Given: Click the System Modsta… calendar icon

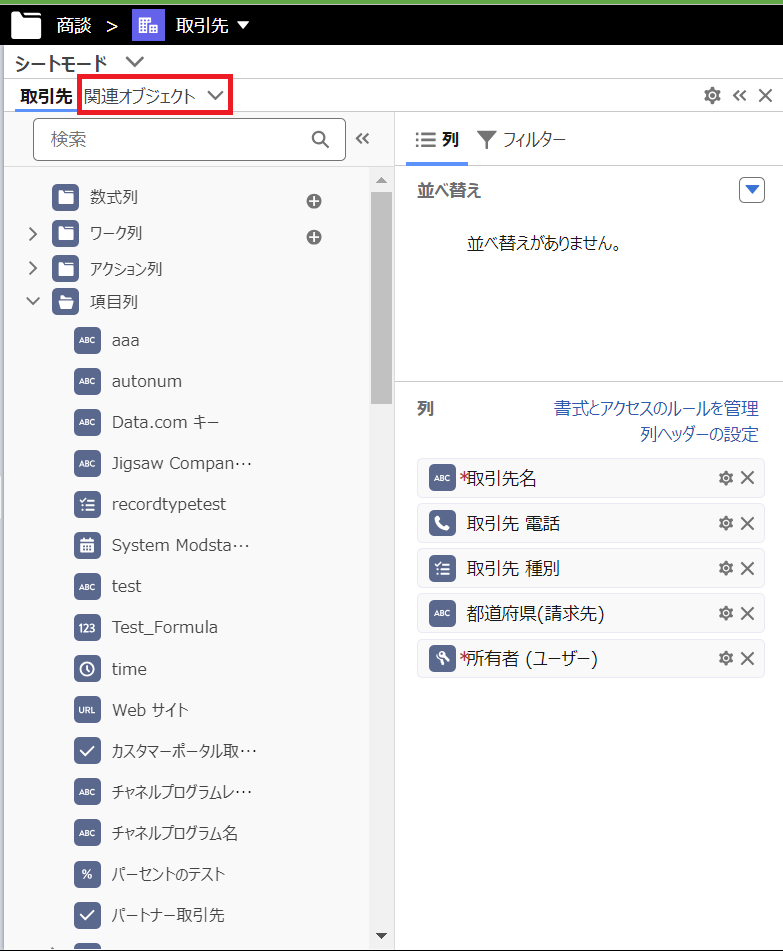Looking at the screenshot, I should (x=87, y=545).
